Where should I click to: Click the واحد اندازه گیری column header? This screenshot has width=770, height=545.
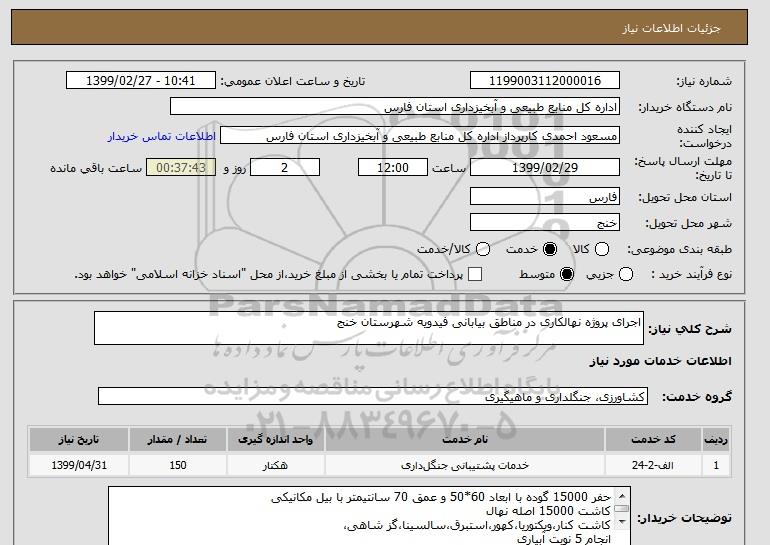click(x=275, y=440)
